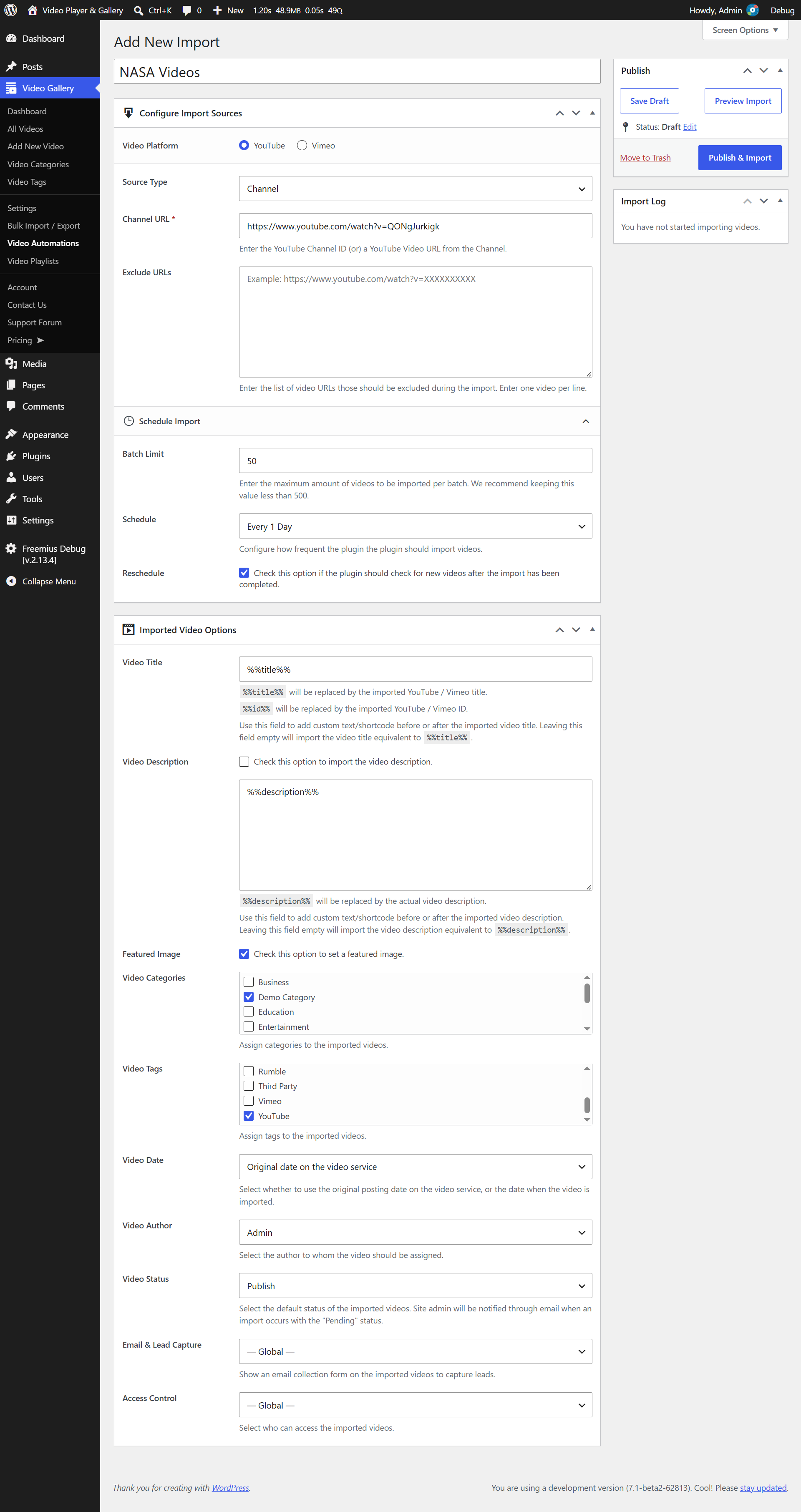
Task: Click the plus icon next to New
Action: click(x=217, y=10)
